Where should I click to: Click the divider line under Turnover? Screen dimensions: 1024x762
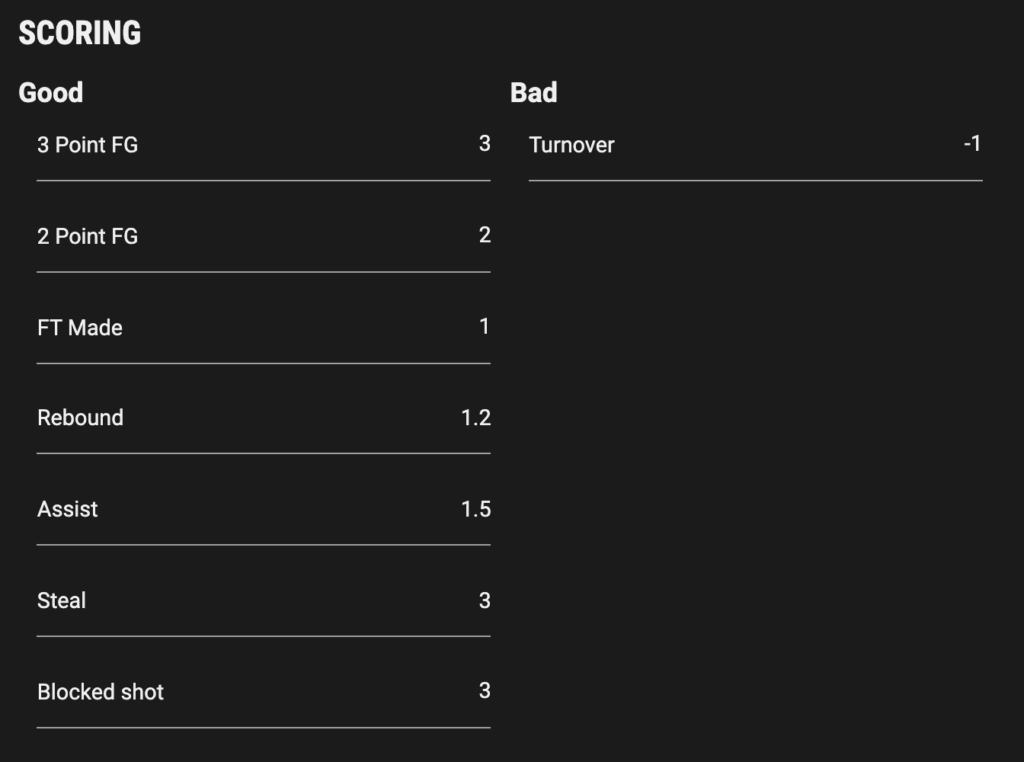click(x=756, y=180)
